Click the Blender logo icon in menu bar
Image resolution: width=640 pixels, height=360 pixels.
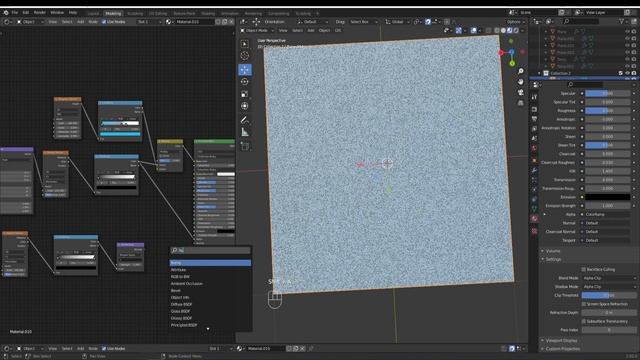point(6,13)
